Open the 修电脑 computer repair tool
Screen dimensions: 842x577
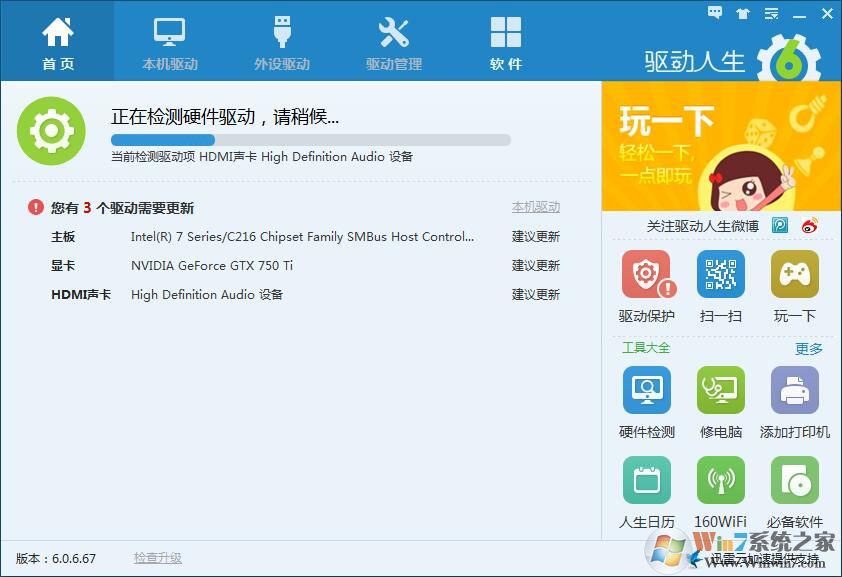720,391
